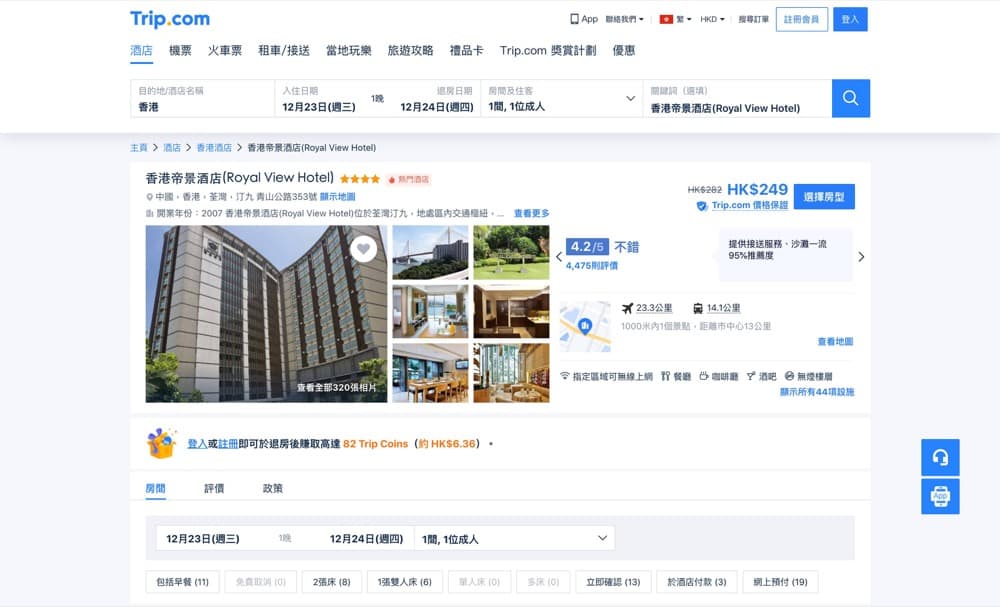Open the language 繁 dropdown
1000x607 pixels.
pos(683,19)
